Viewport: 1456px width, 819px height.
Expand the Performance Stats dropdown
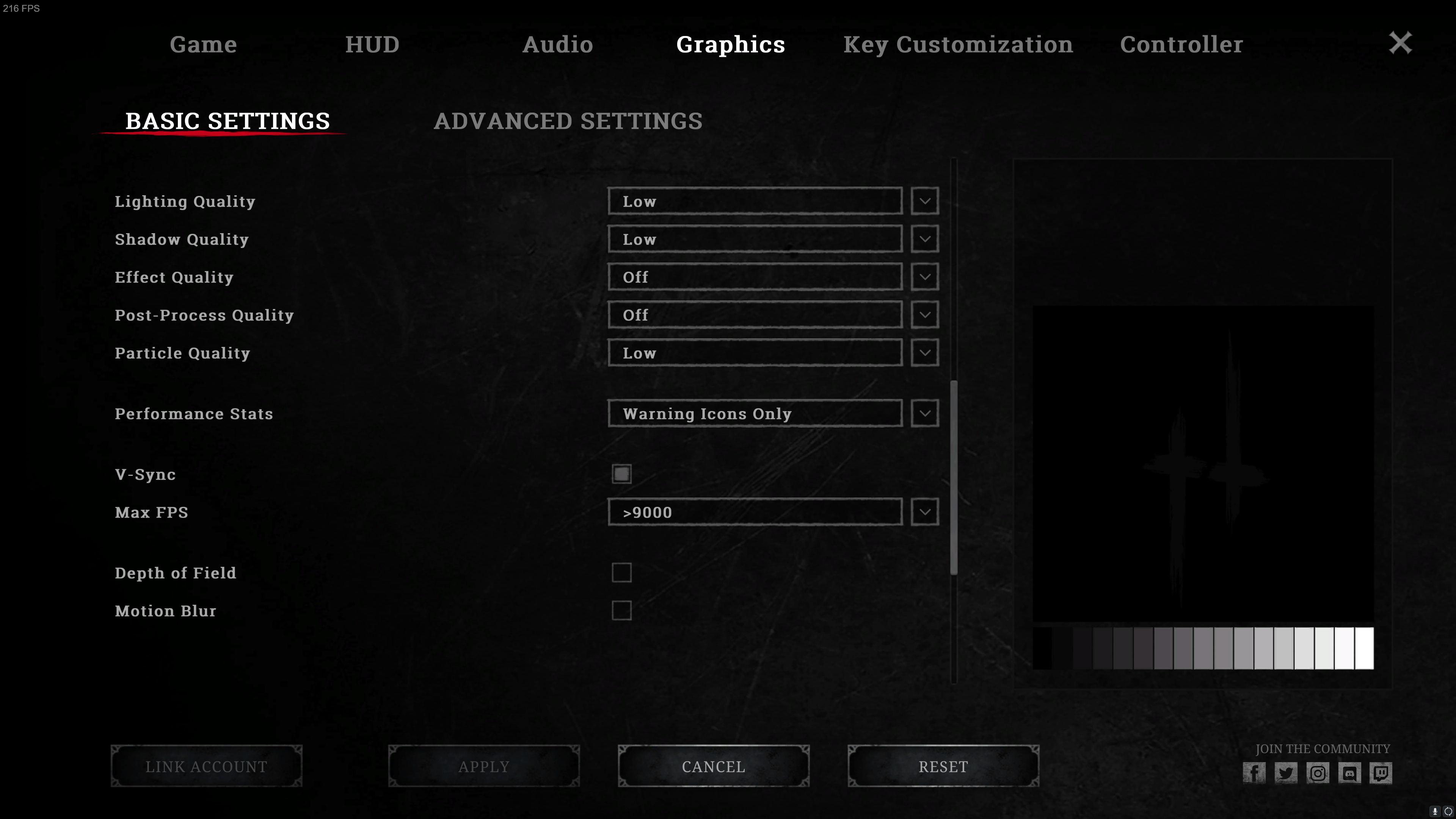point(925,413)
